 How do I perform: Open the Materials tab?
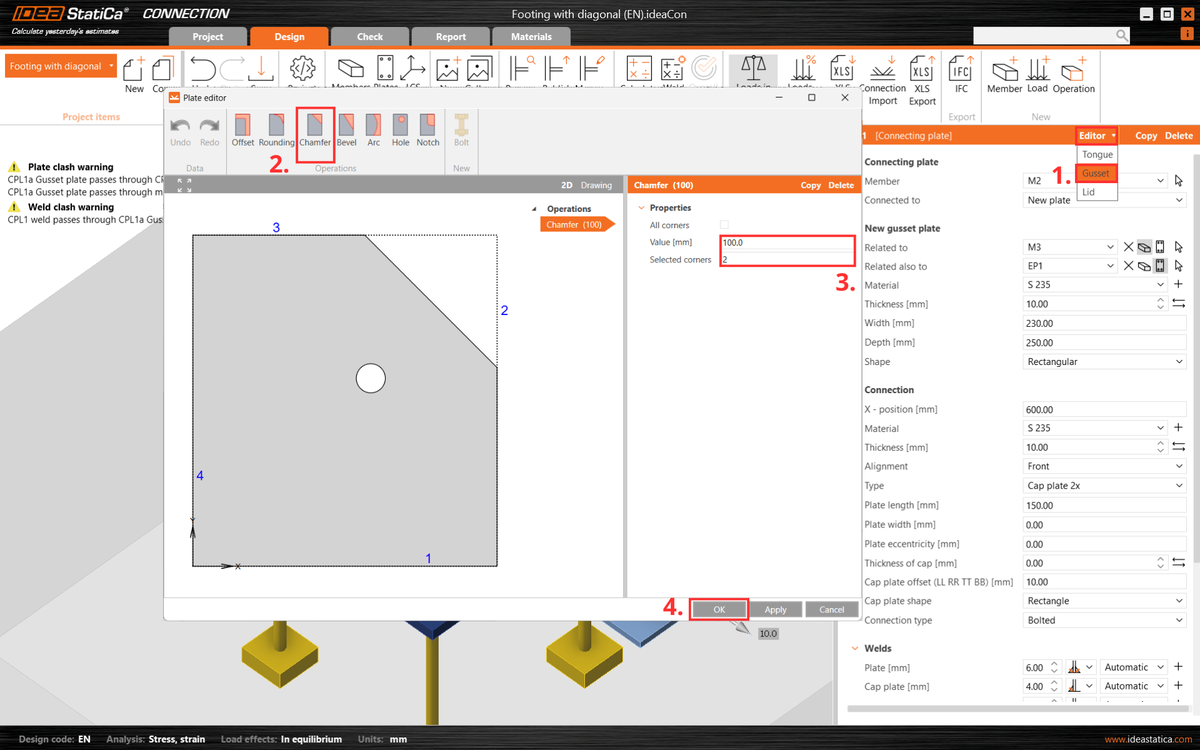(531, 35)
